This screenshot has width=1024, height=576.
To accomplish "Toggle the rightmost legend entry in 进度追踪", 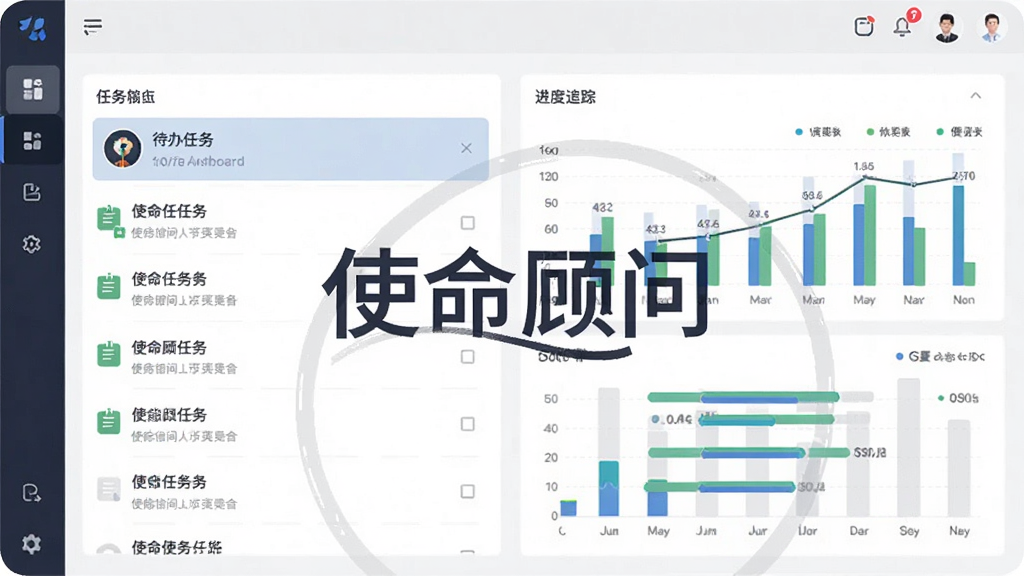I will point(959,132).
